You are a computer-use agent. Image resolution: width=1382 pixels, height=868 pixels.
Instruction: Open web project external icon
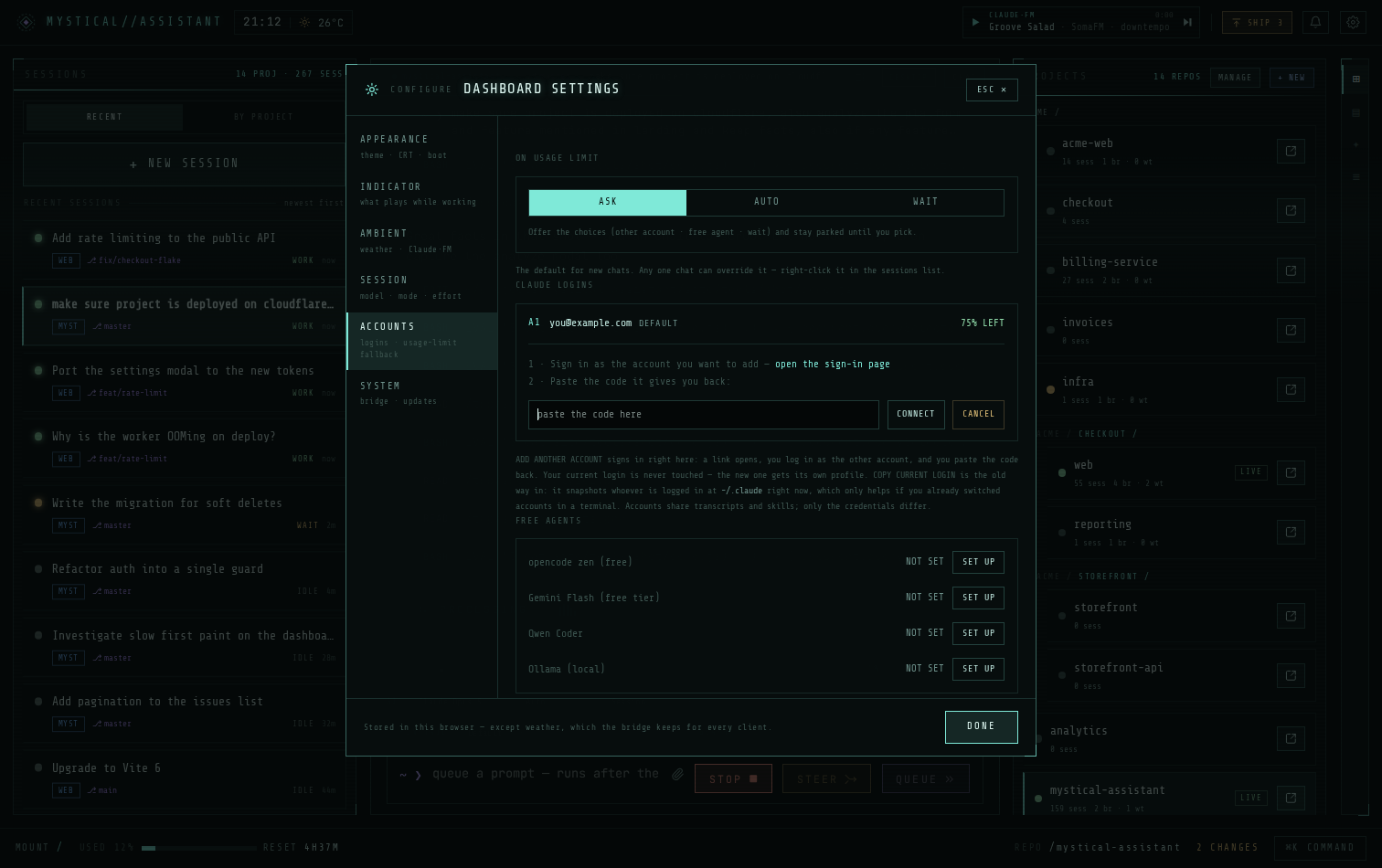coord(1291,473)
